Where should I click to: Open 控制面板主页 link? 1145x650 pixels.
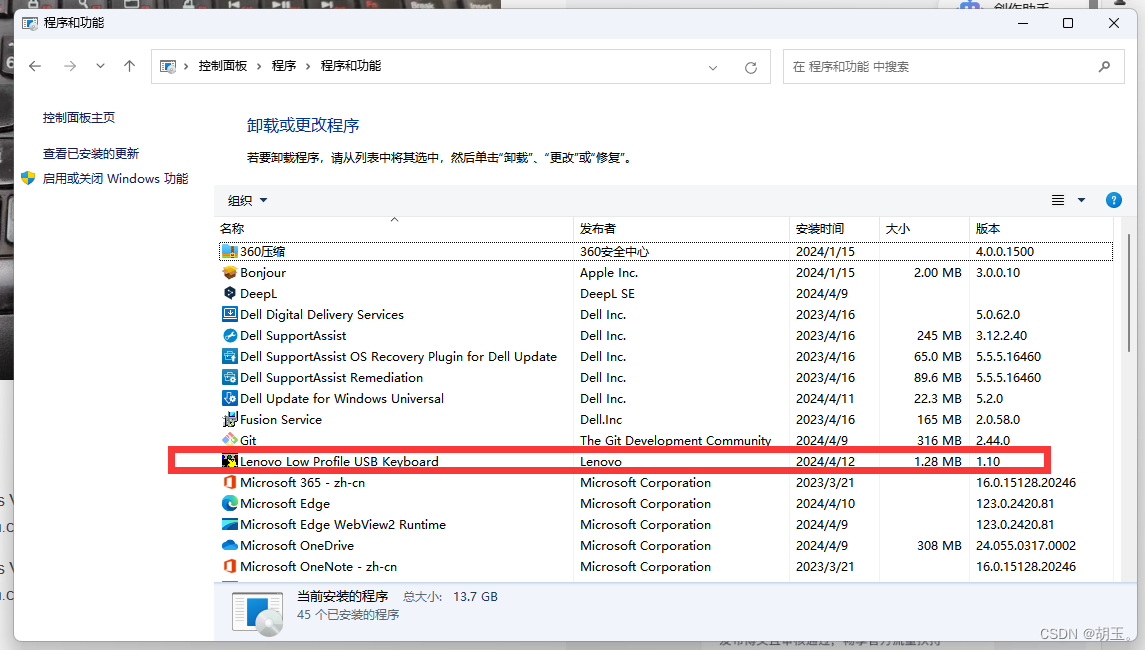click(x=79, y=118)
